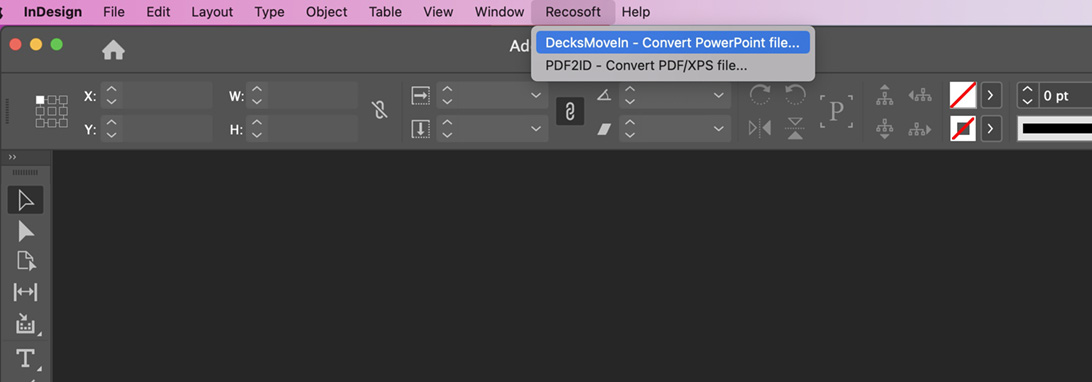Image resolution: width=1092 pixels, height=382 pixels.
Task: Click the reference point locator grid
Action: pyautogui.click(x=52, y=112)
